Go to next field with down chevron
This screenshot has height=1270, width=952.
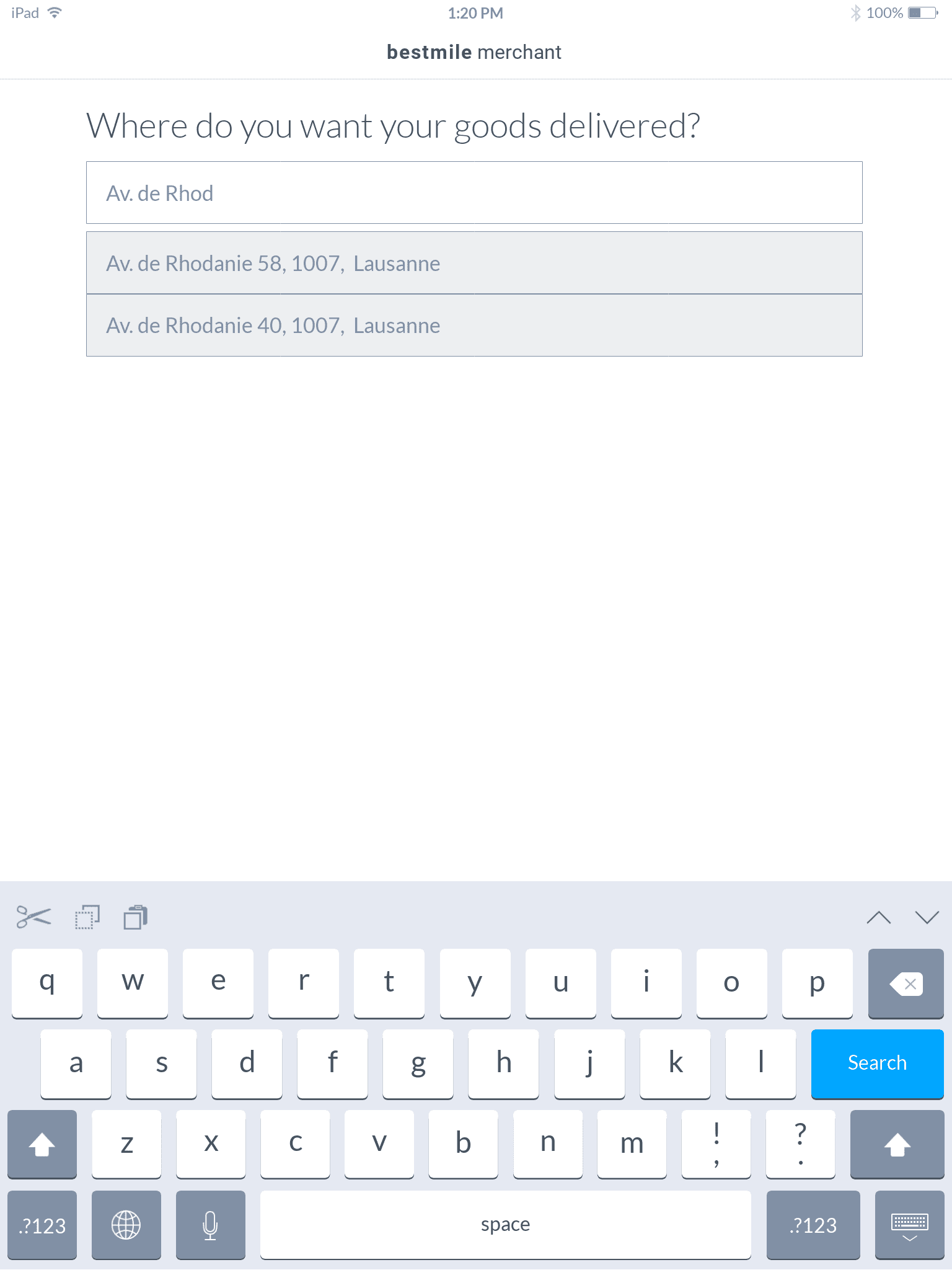point(927,917)
